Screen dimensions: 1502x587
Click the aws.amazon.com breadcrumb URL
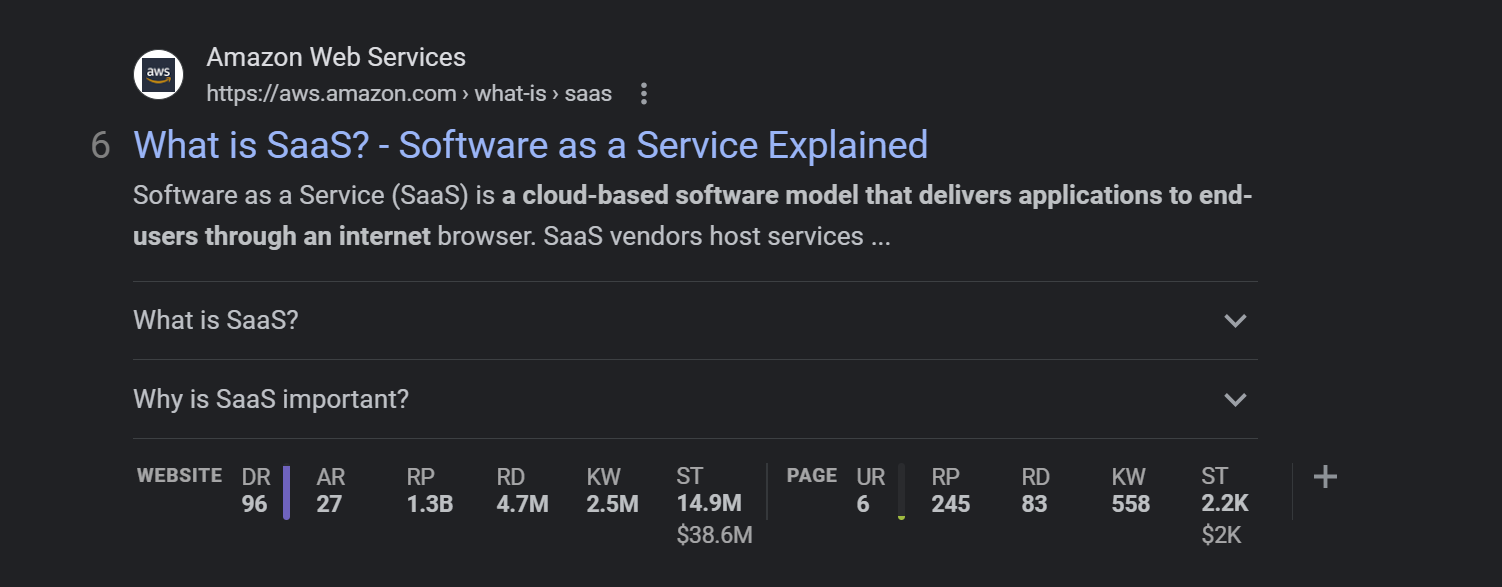[409, 94]
